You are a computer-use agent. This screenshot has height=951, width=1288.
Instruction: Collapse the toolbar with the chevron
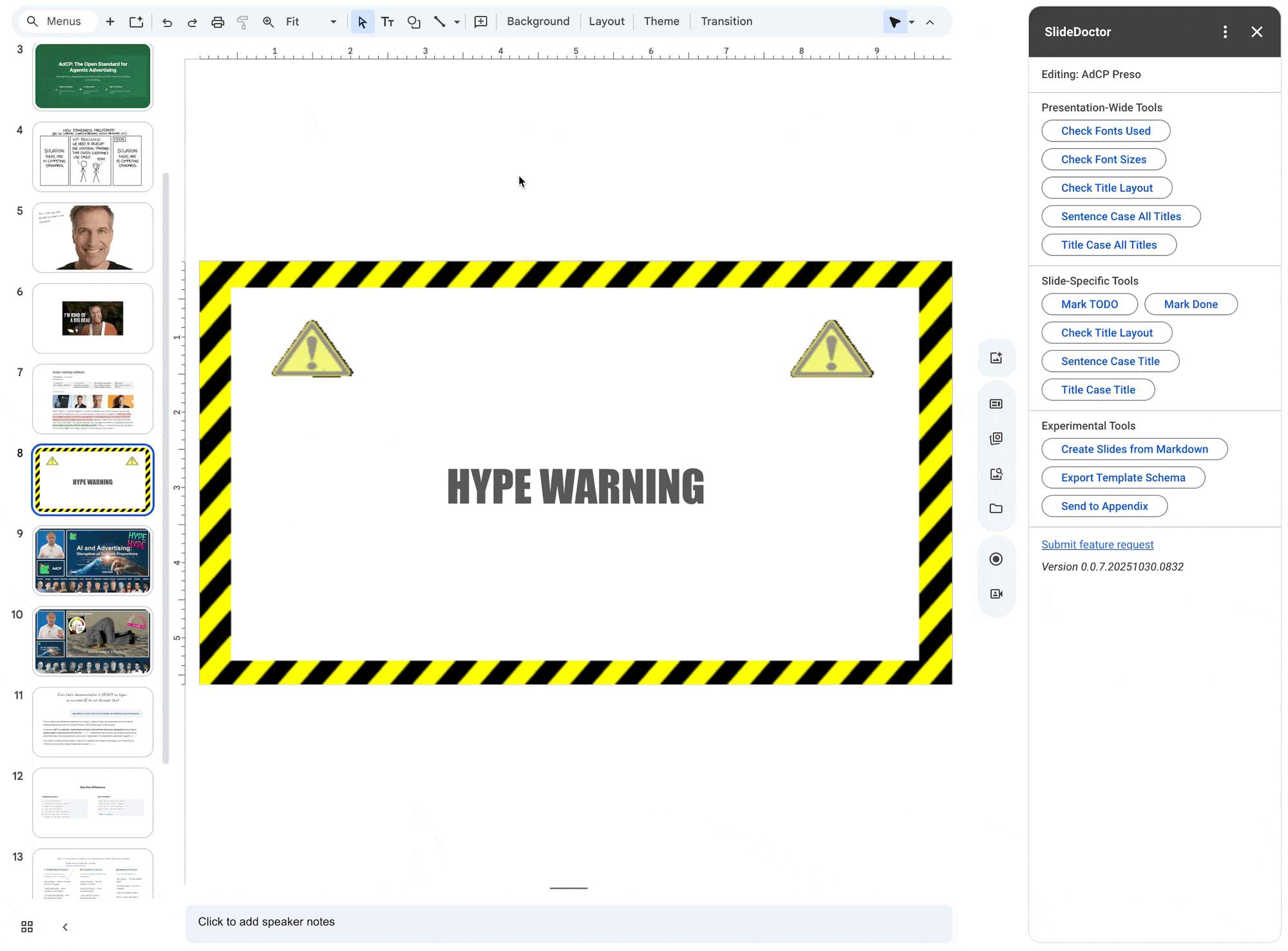(930, 21)
